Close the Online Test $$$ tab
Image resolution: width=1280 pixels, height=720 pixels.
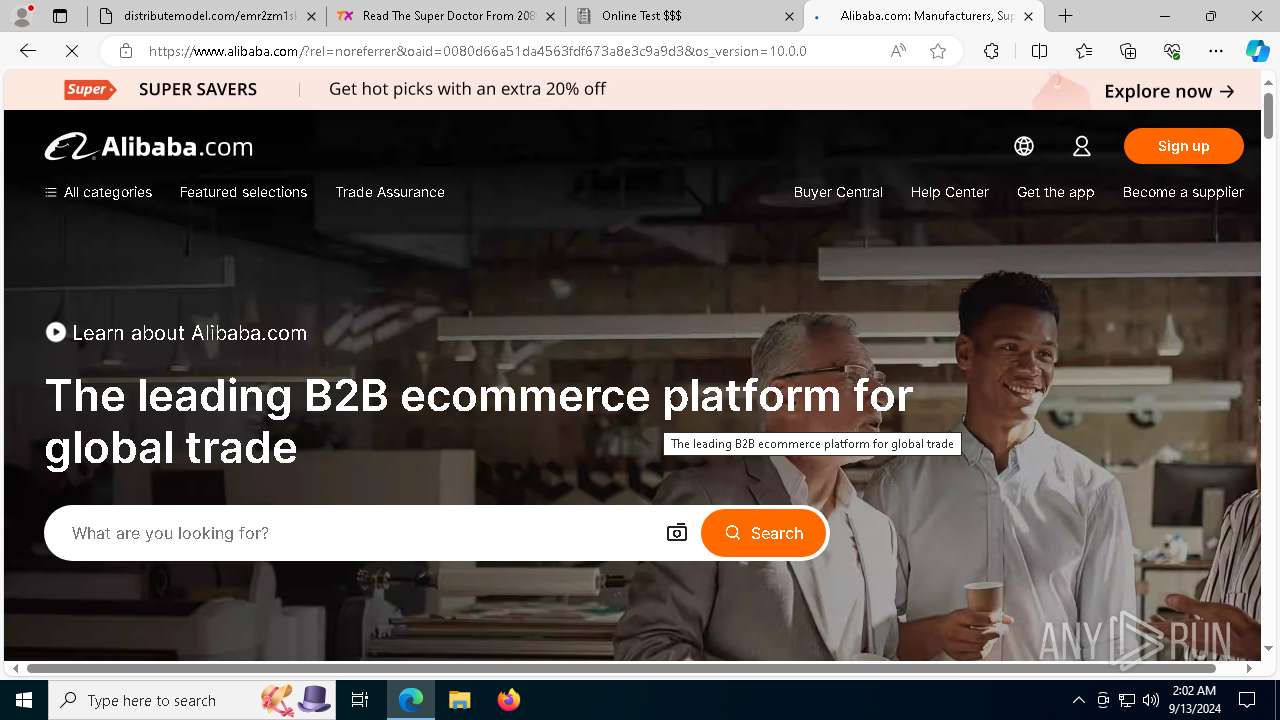pos(789,16)
